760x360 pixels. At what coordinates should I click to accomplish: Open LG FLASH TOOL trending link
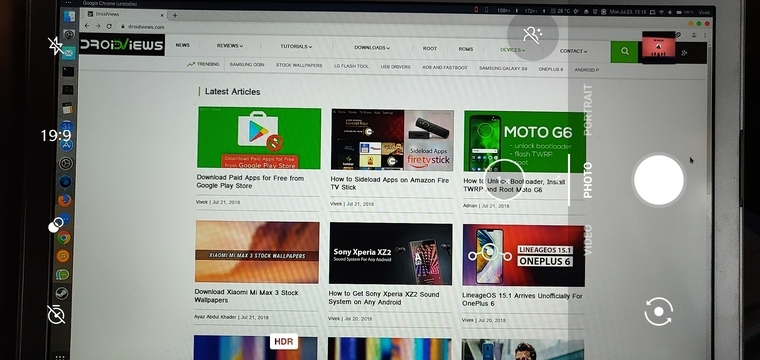(x=351, y=66)
